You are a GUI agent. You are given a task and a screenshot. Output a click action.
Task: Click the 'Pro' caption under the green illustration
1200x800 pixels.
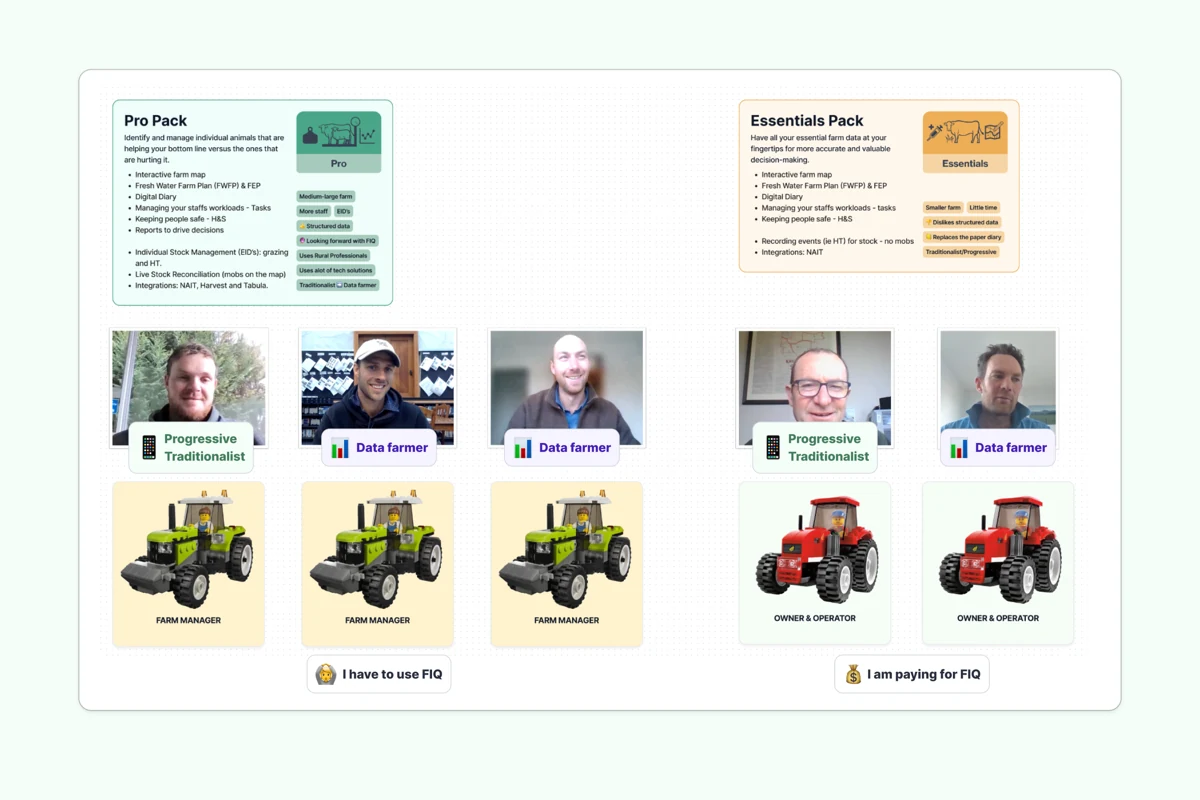[339, 164]
